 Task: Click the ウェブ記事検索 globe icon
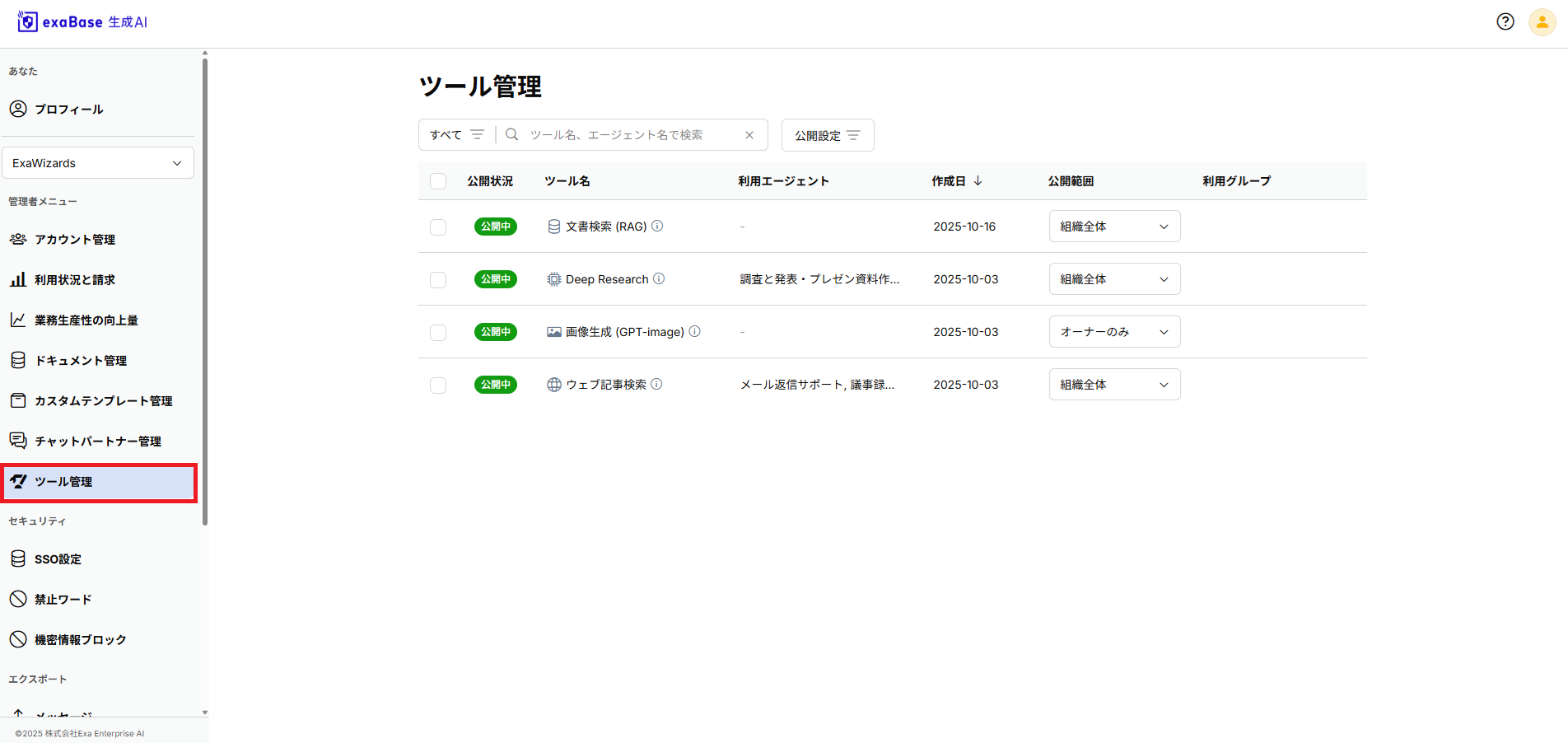click(554, 385)
